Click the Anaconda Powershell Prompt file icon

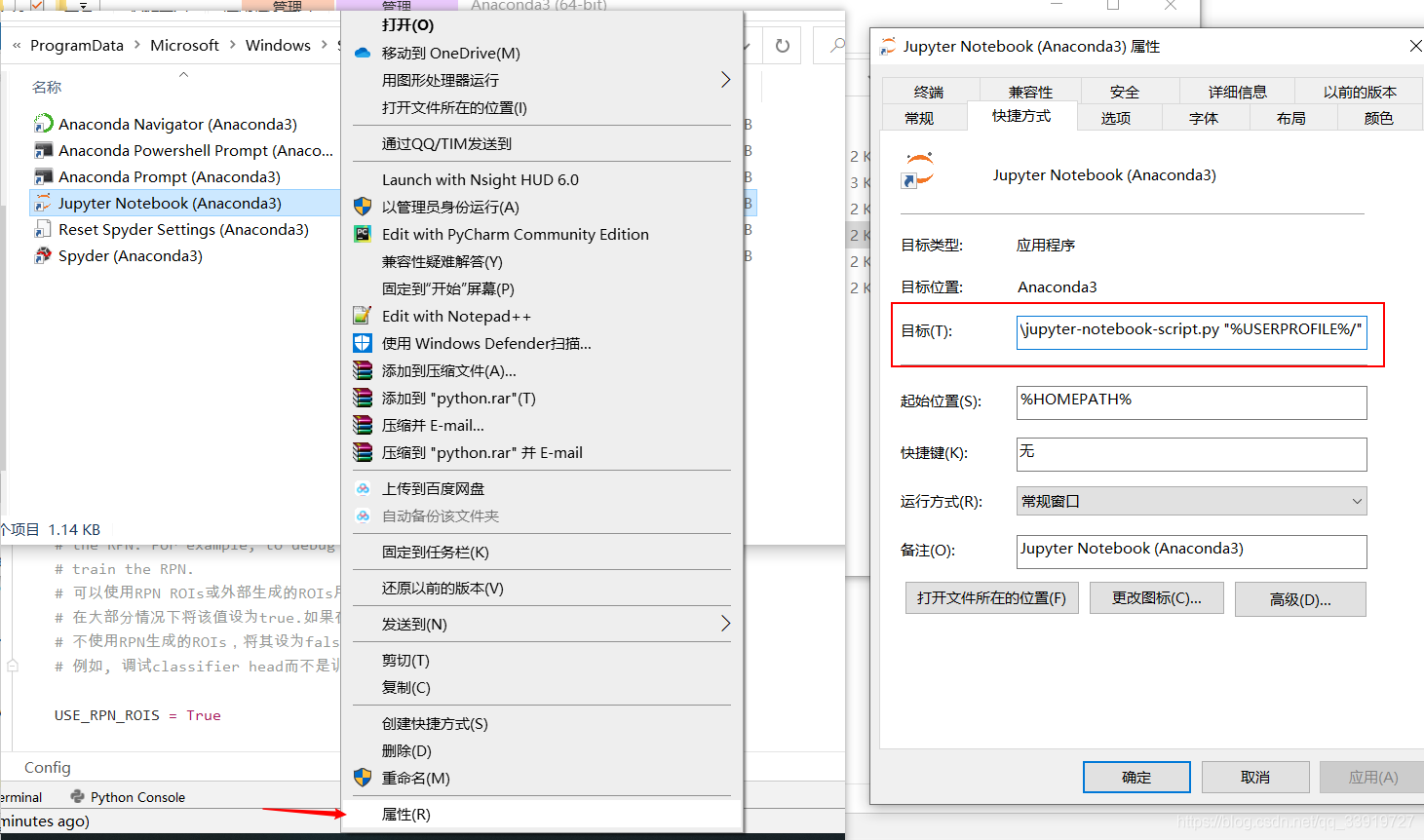click(x=43, y=150)
